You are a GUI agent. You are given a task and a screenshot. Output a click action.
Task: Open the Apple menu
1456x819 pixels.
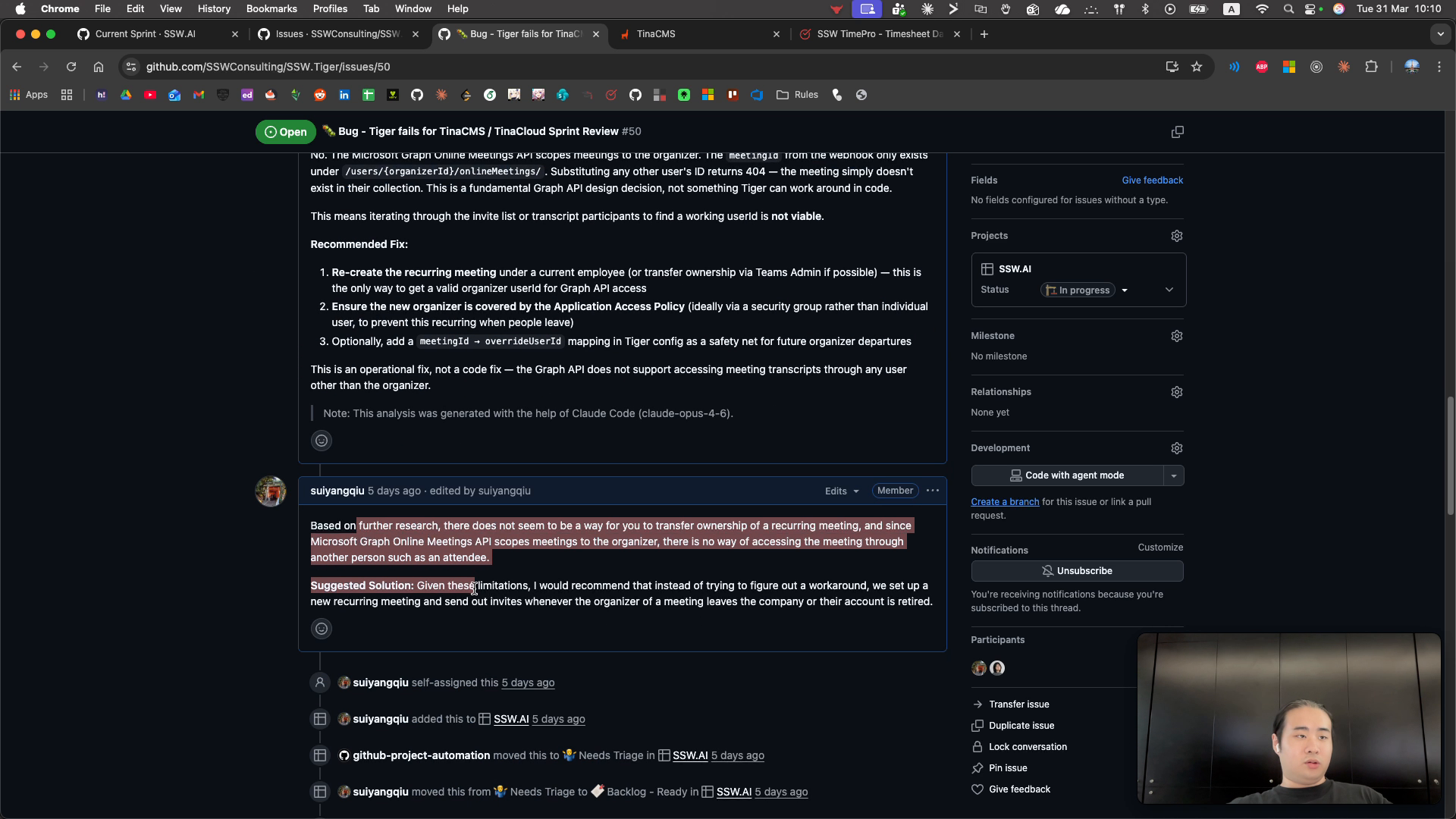point(20,9)
